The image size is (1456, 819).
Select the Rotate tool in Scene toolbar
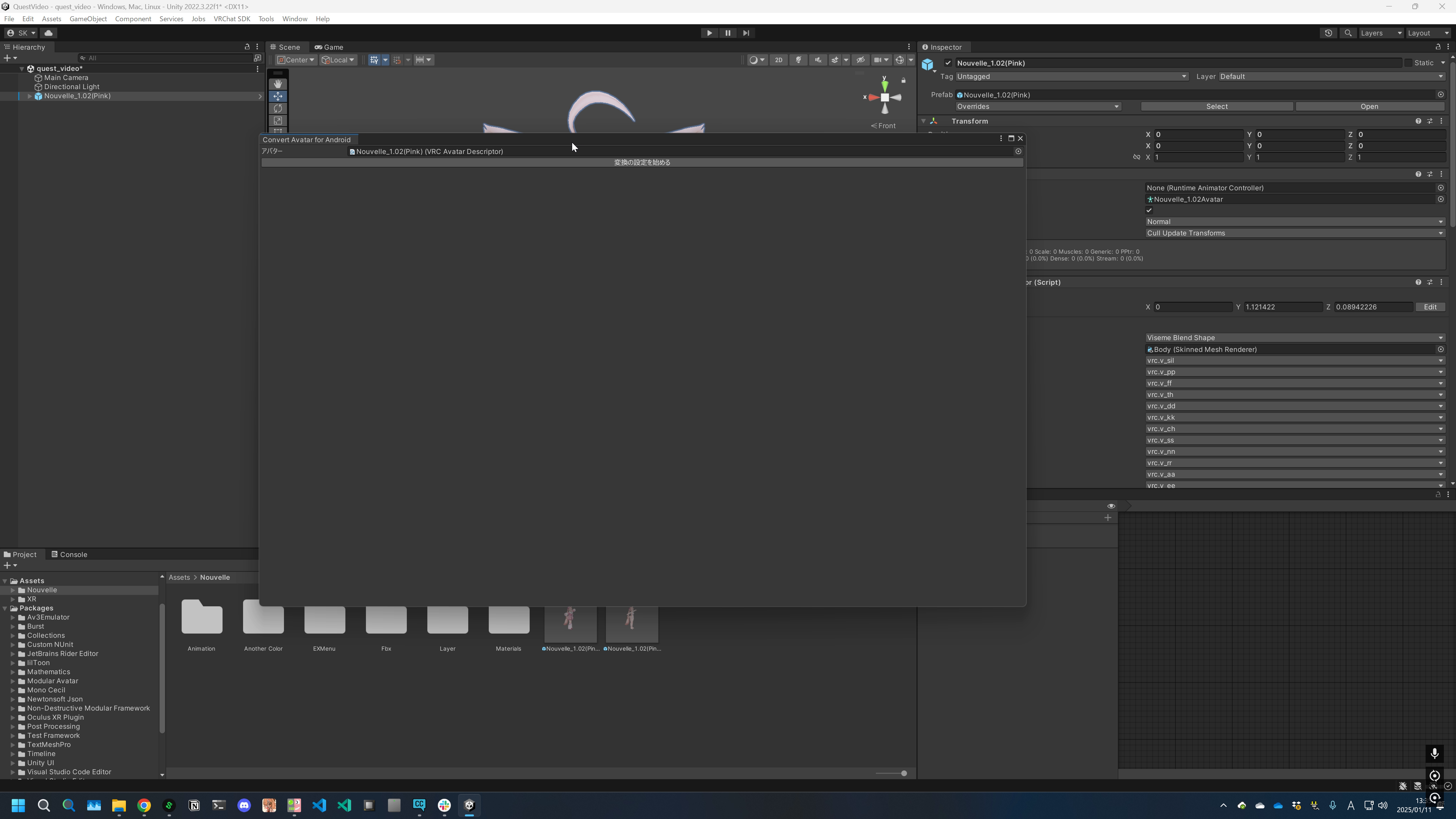click(278, 108)
